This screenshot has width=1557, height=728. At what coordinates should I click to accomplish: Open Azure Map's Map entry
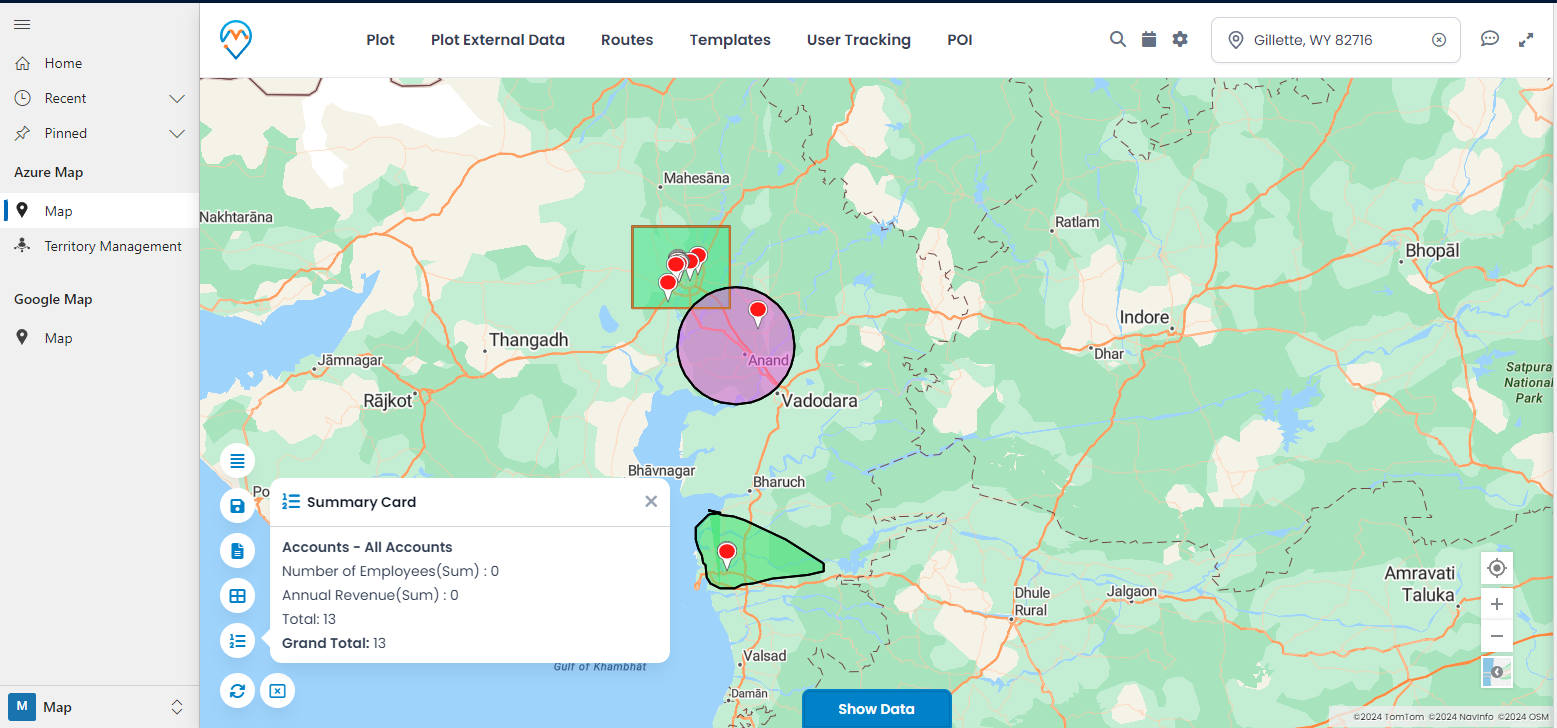click(x=99, y=211)
